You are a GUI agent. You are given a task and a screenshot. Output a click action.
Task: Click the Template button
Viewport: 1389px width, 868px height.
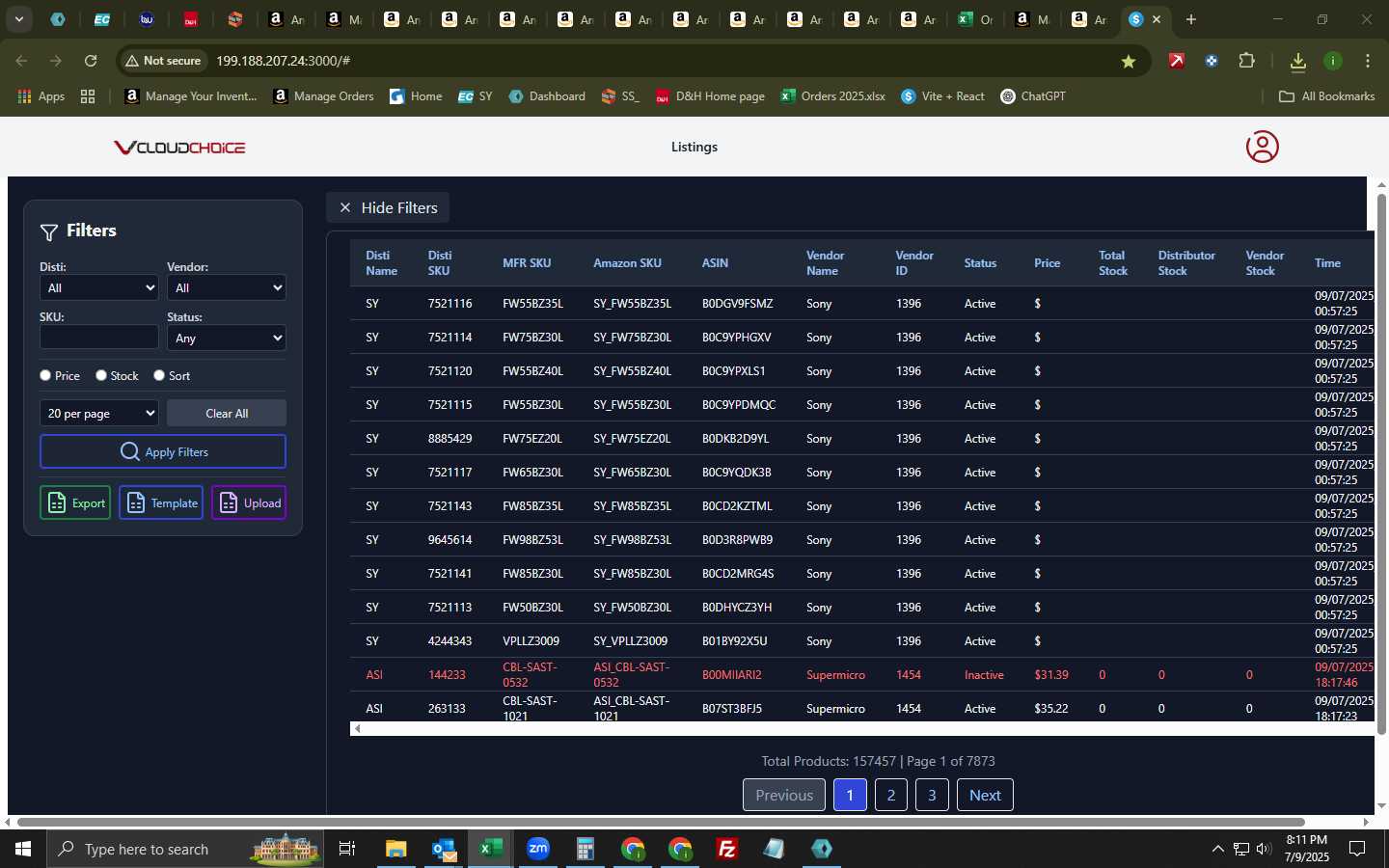pyautogui.click(x=161, y=502)
